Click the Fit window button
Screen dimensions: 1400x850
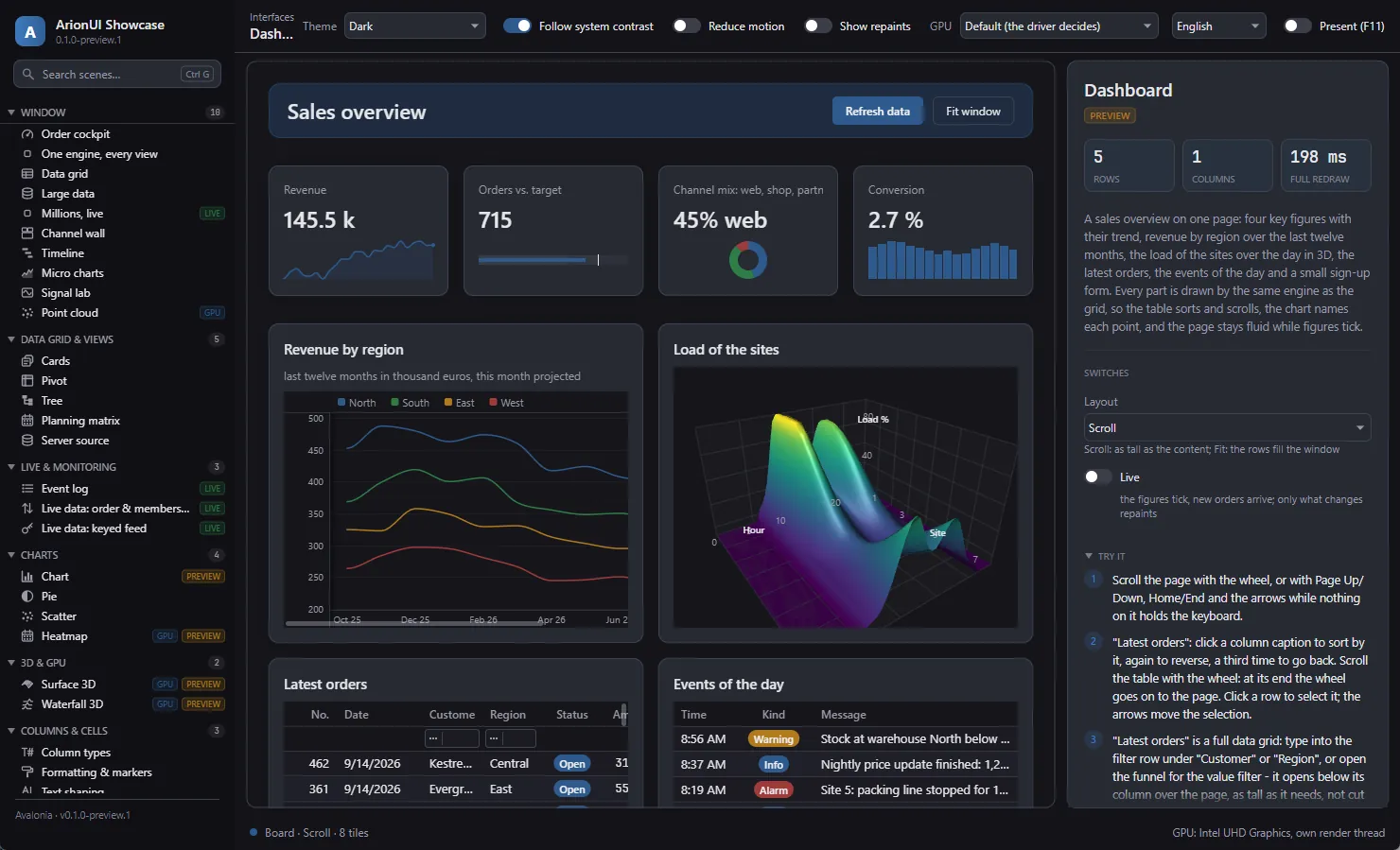[x=973, y=111]
